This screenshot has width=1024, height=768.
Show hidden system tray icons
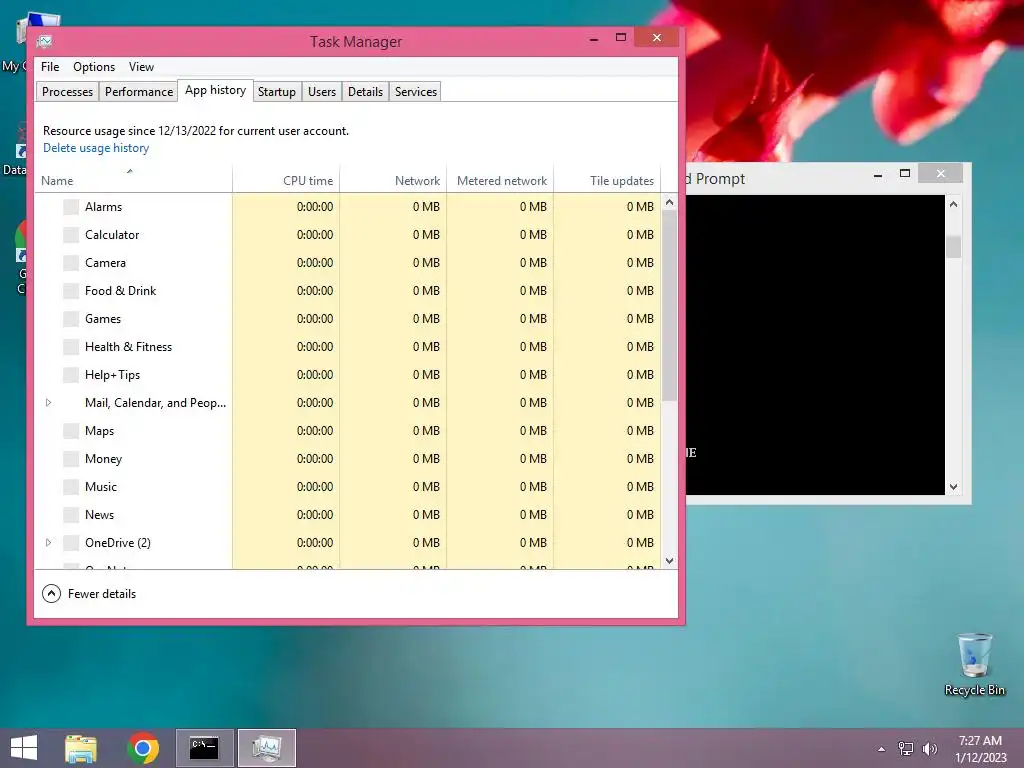coord(882,749)
